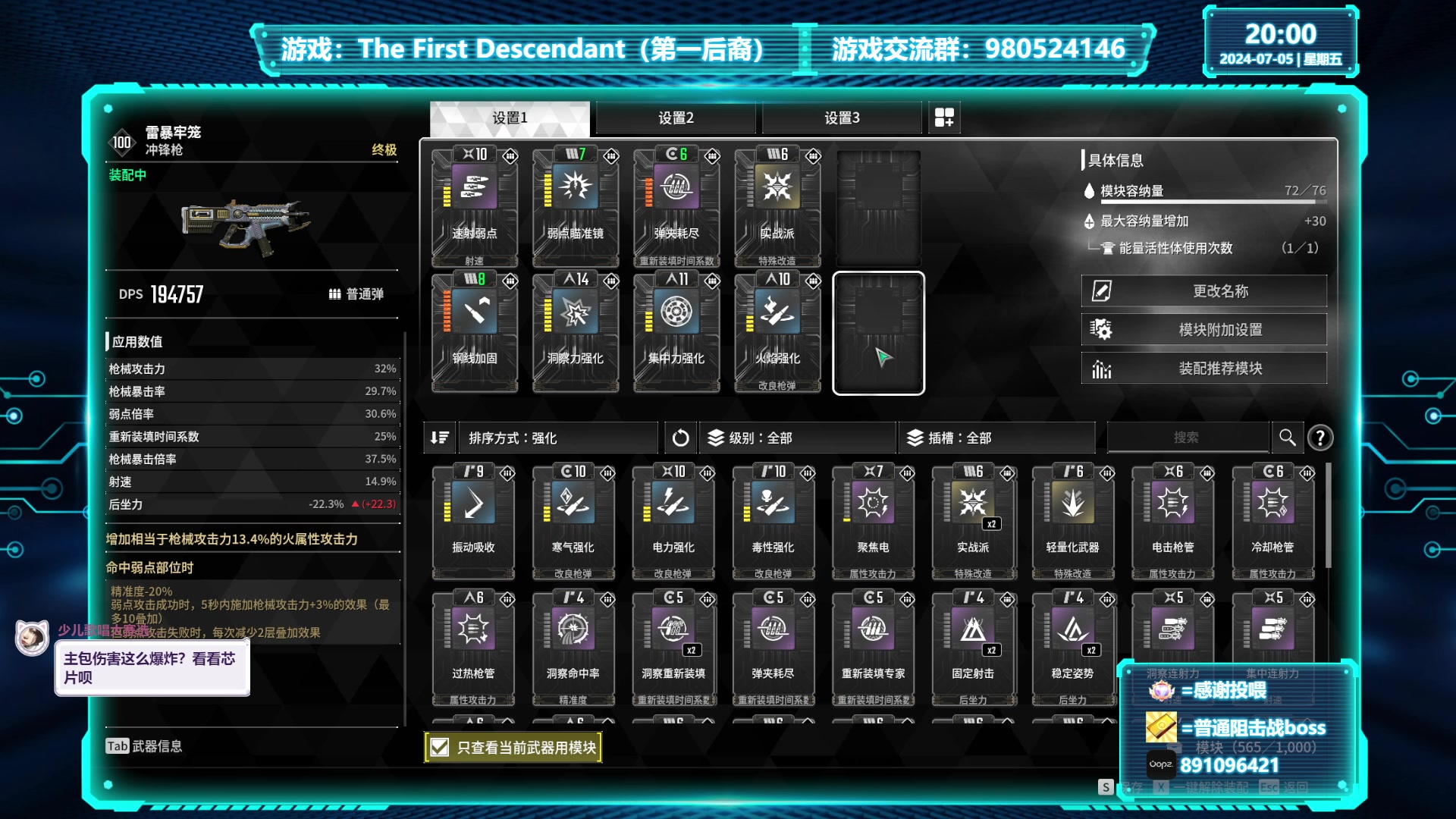
Task: Open the 级别：全部 filter dropdown
Action: [x=797, y=438]
